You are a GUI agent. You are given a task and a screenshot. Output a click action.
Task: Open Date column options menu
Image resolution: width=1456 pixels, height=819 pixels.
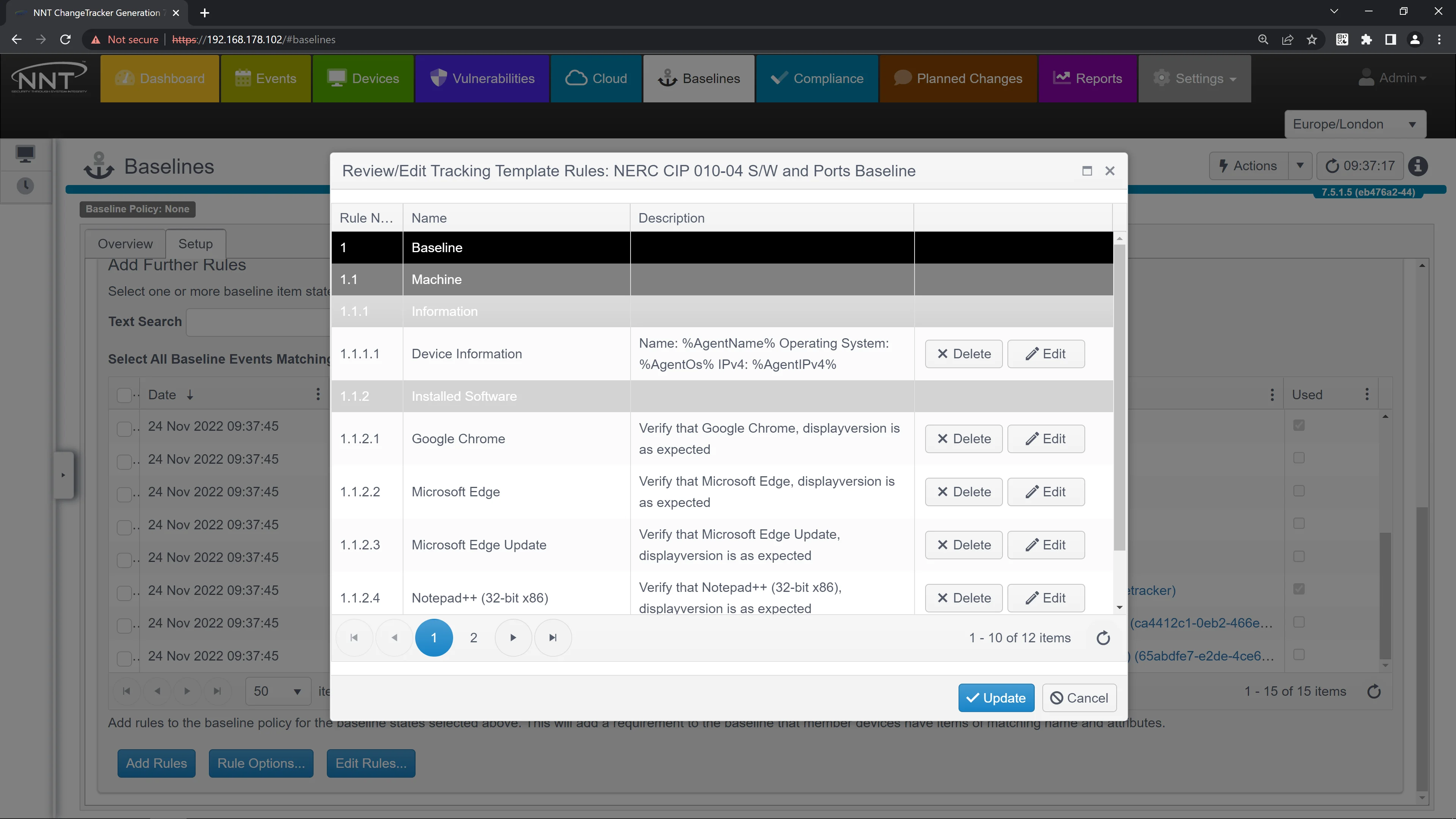tap(318, 394)
